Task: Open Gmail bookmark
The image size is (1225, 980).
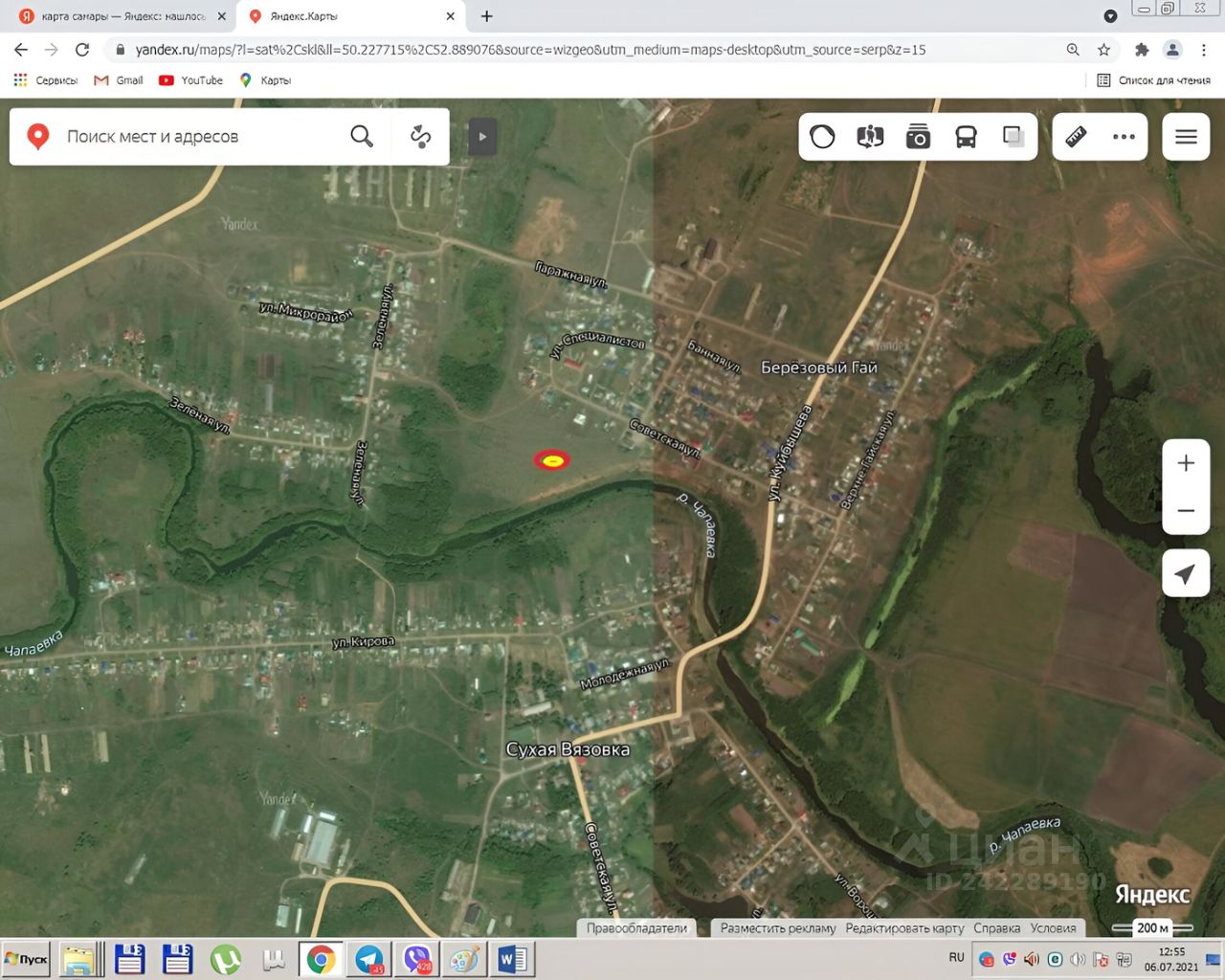Action: (x=119, y=80)
